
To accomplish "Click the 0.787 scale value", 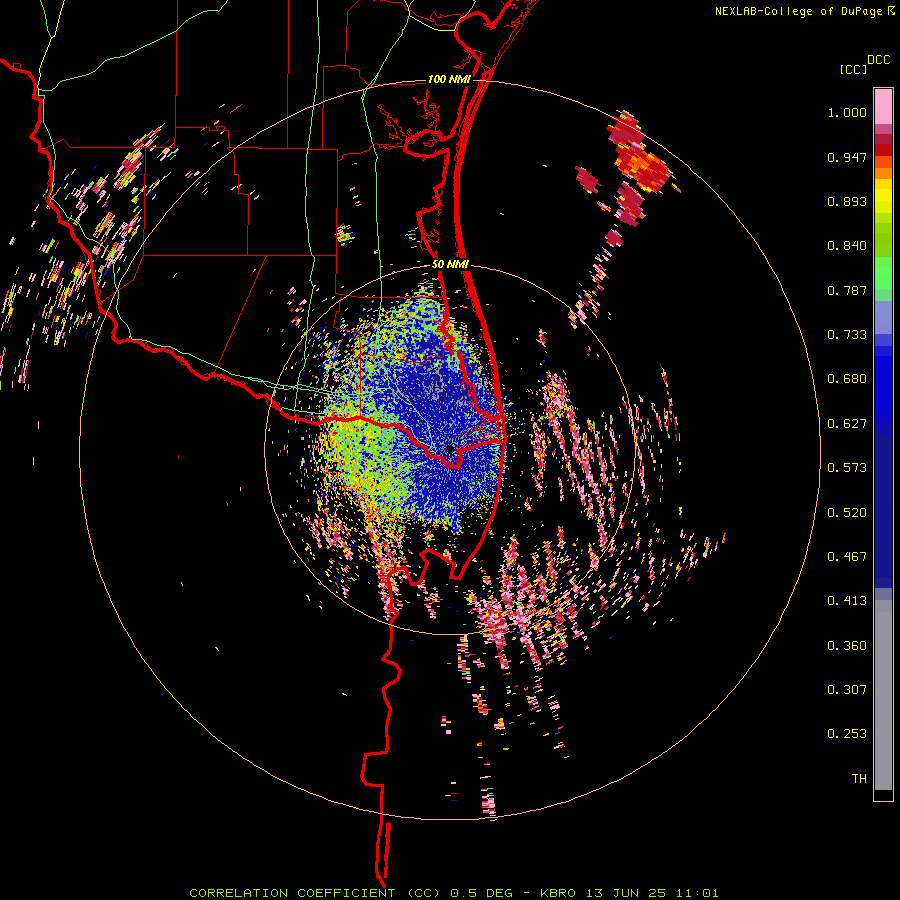I will tap(847, 290).
